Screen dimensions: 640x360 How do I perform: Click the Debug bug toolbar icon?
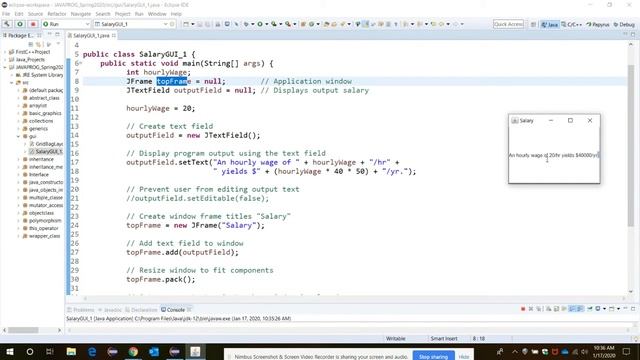coord(246,24)
